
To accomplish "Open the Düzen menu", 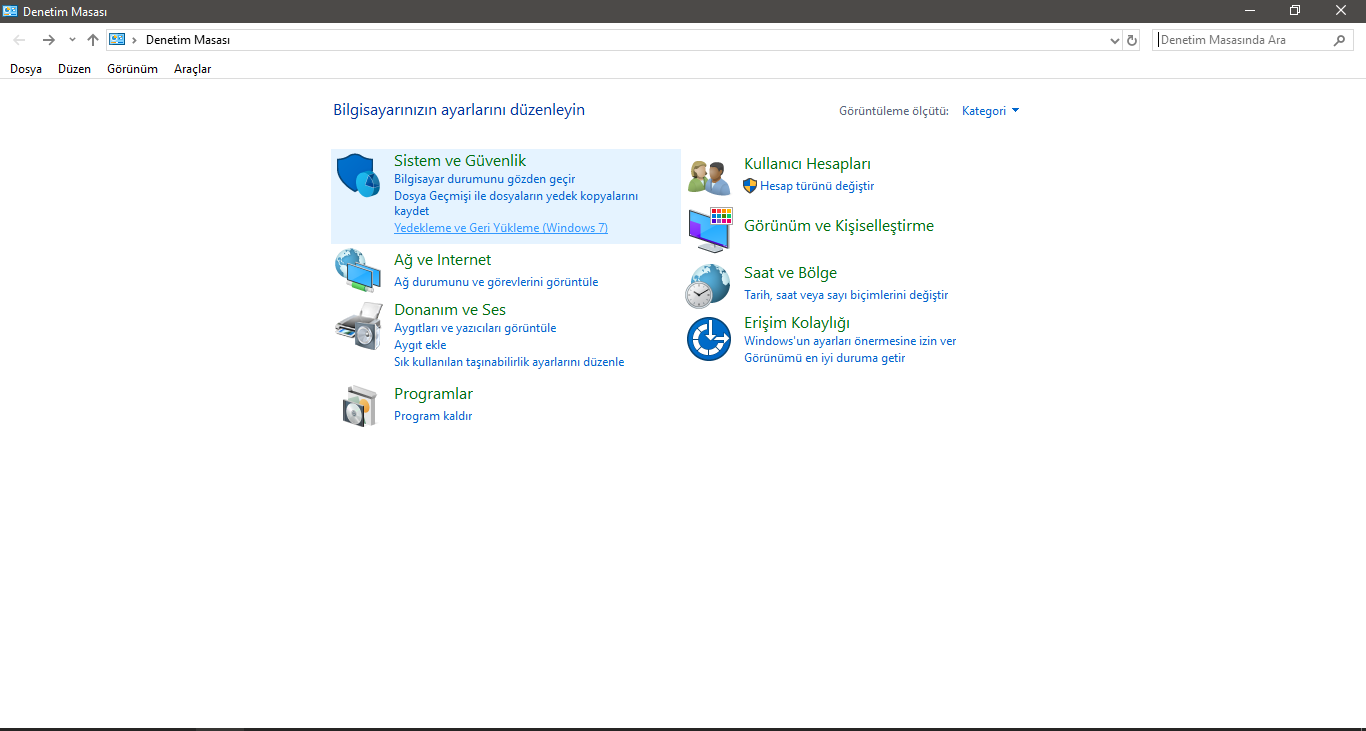I will 74,69.
